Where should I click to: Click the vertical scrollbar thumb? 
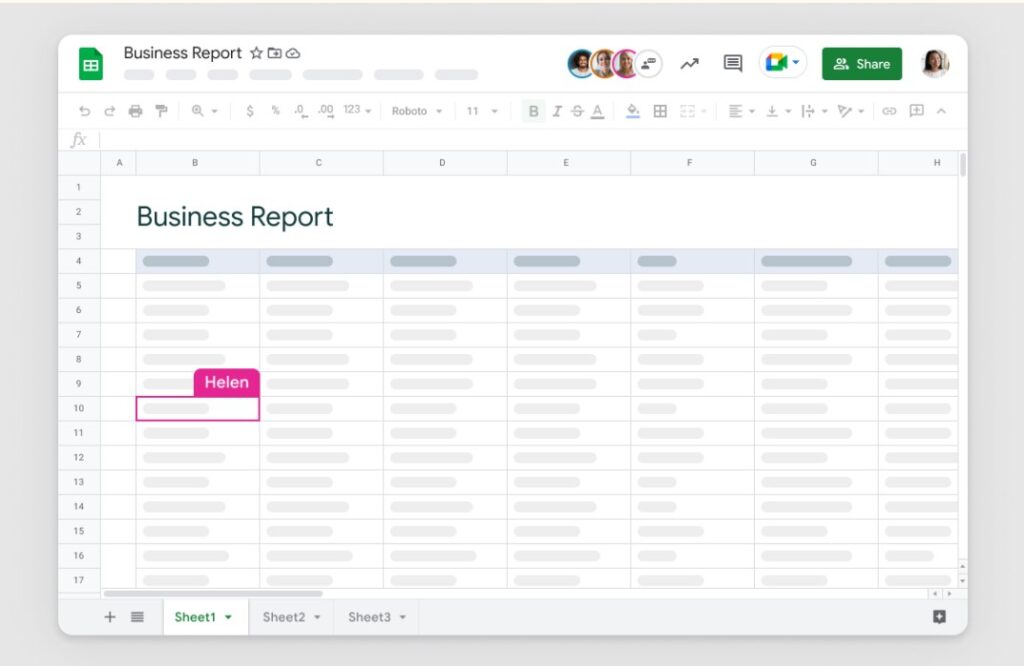[963, 165]
